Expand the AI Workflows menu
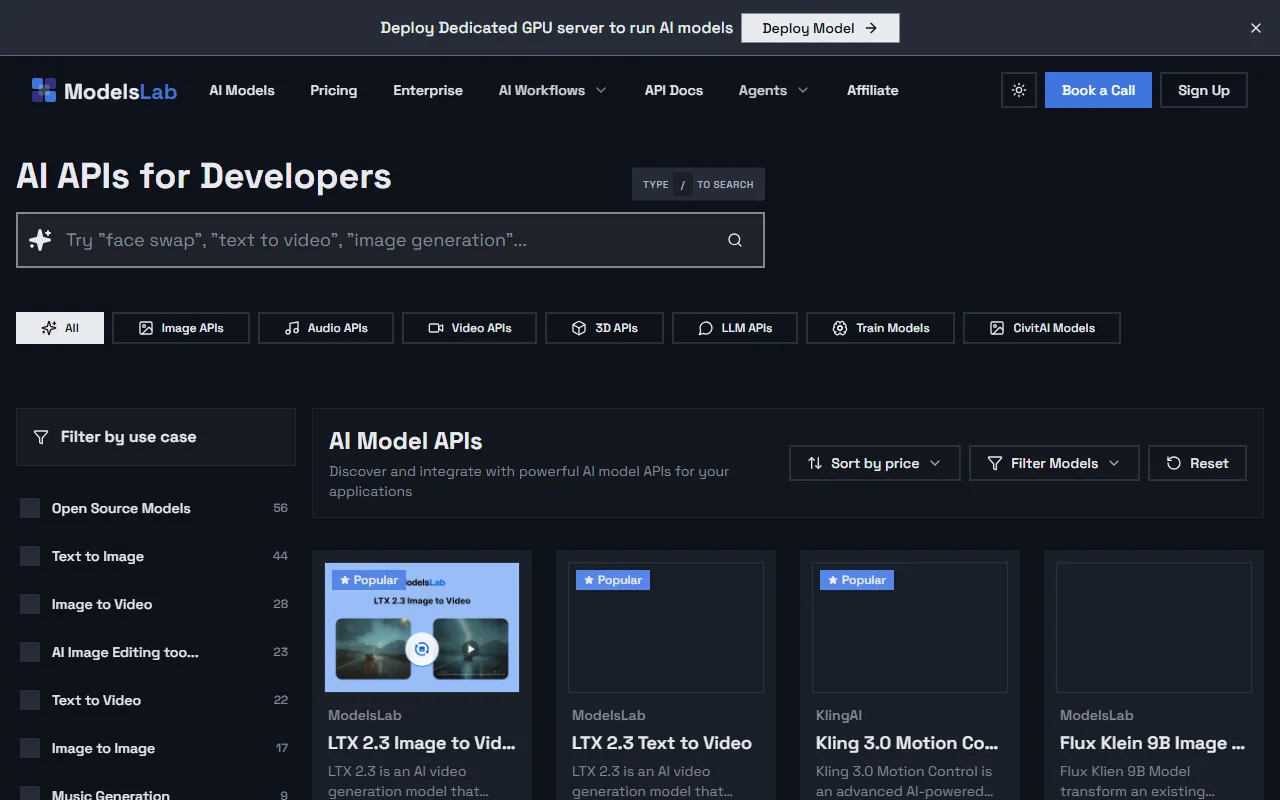 pos(552,90)
